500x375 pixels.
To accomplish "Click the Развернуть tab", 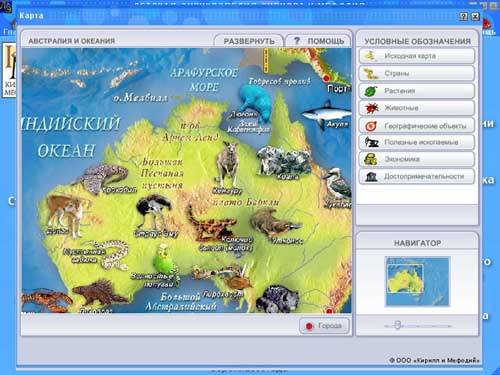I will click(x=249, y=41).
